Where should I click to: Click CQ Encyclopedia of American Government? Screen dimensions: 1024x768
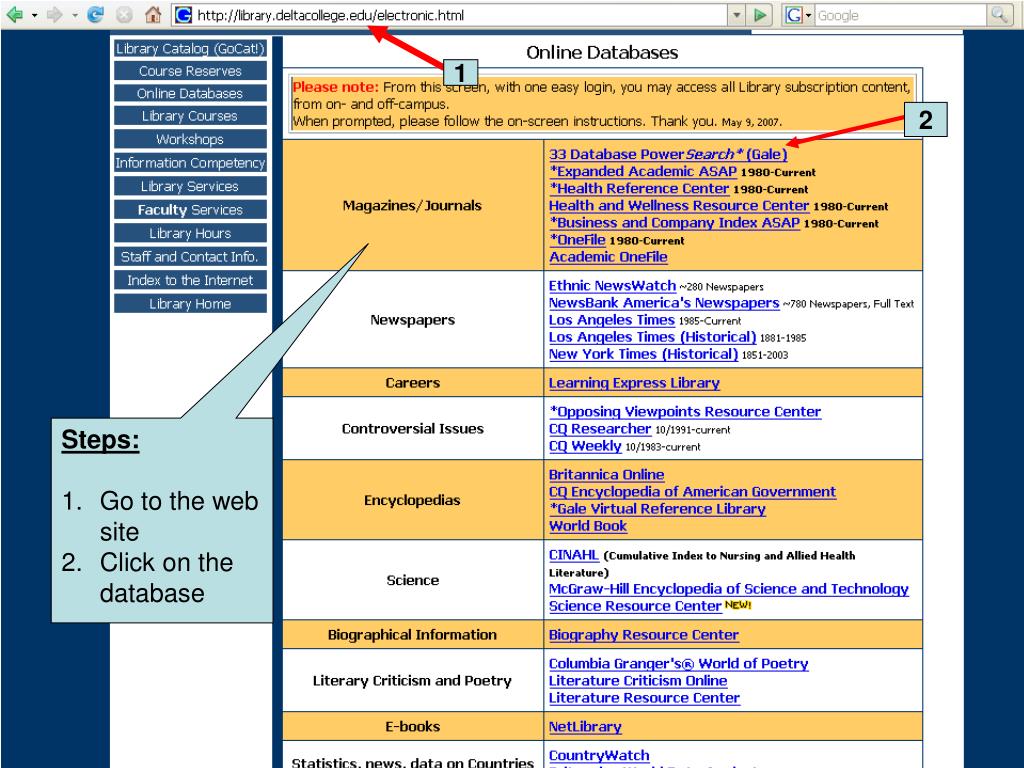[x=692, y=492]
